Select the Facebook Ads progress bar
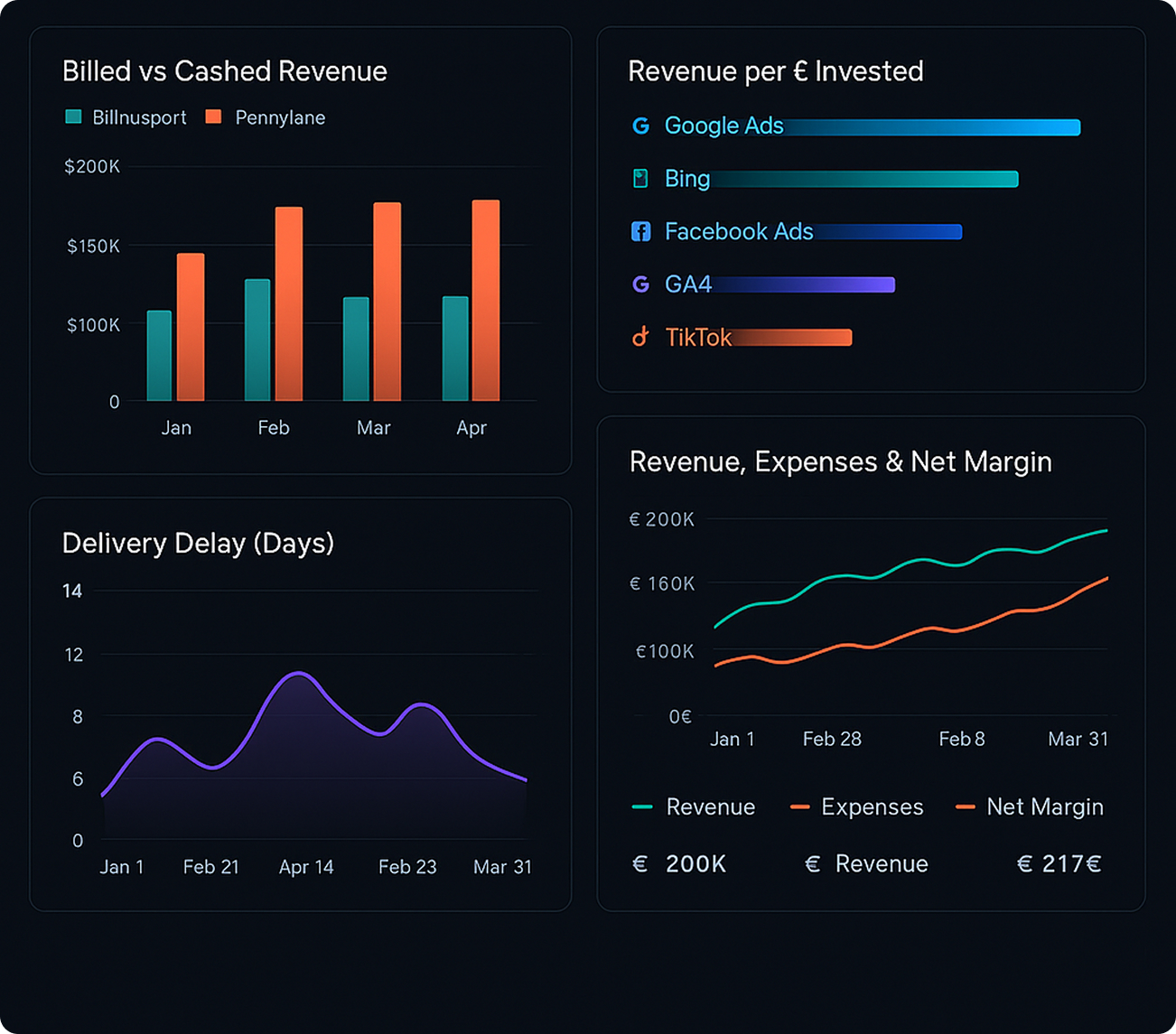Image resolution: width=1176 pixels, height=1034 pixels. pyautogui.click(x=887, y=232)
